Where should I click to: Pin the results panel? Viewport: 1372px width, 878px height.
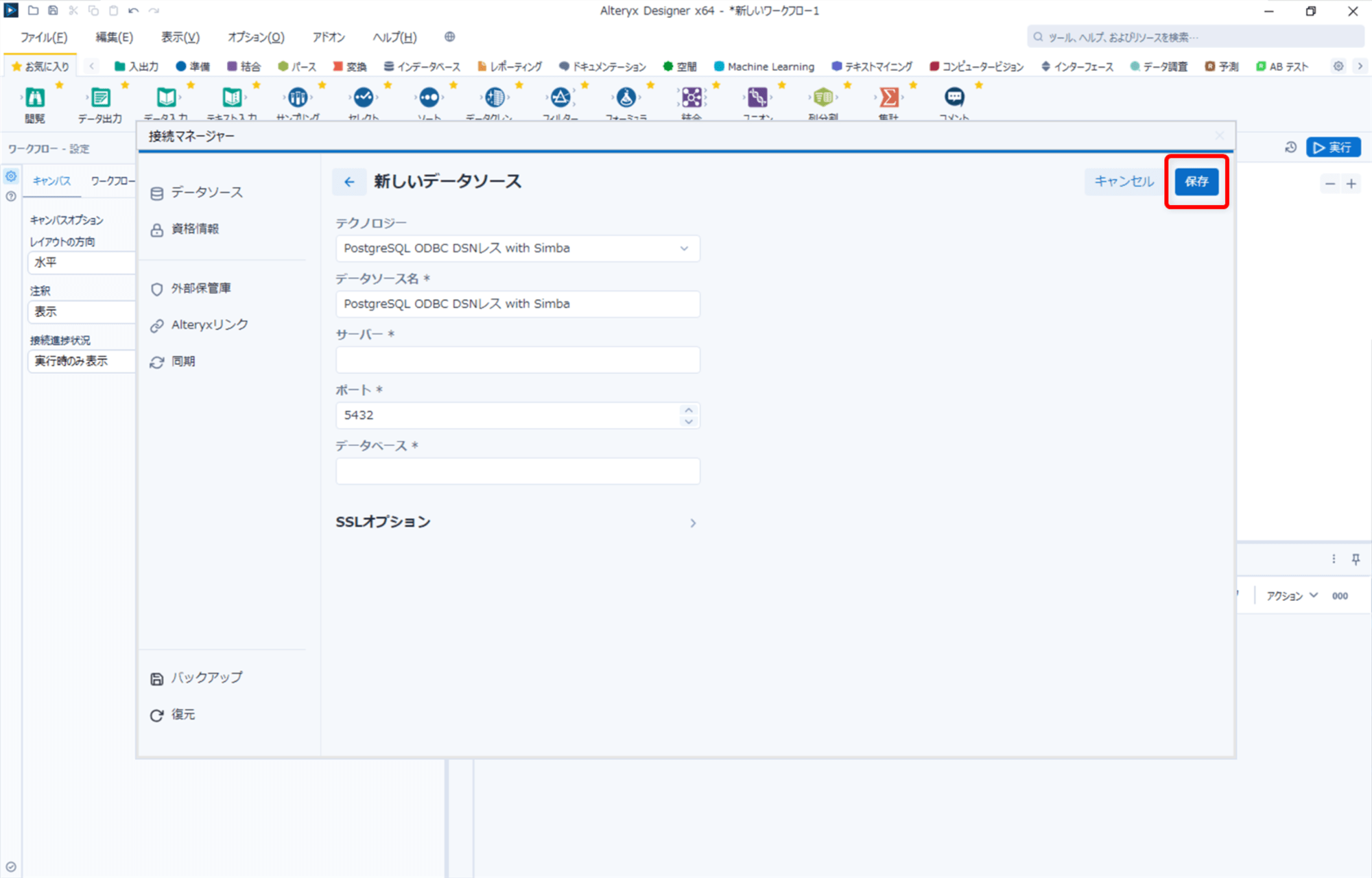tap(1356, 559)
